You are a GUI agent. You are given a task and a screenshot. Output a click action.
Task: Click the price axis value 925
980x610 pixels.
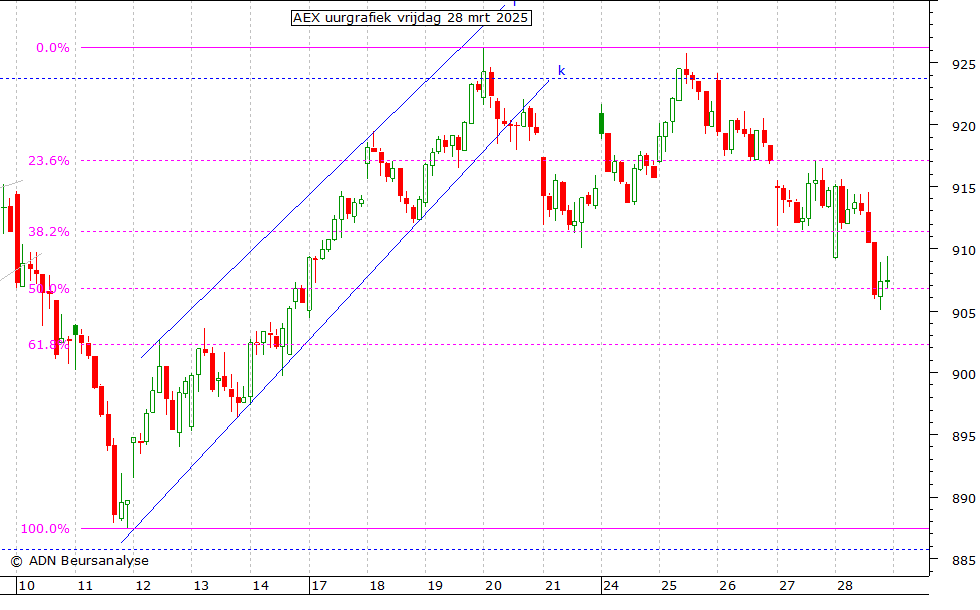(x=963, y=64)
